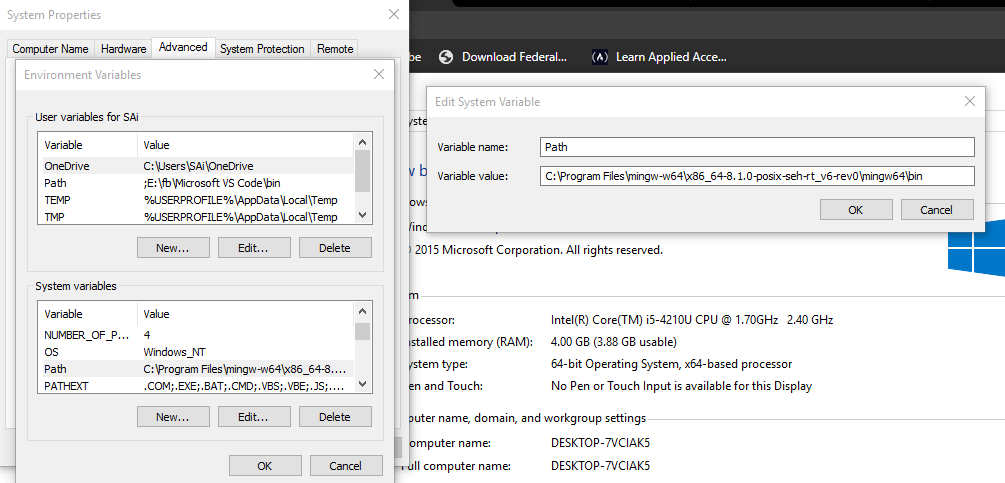Confirm OK in Edit System Variable dialog
This screenshot has height=483, width=1005.
(856, 209)
